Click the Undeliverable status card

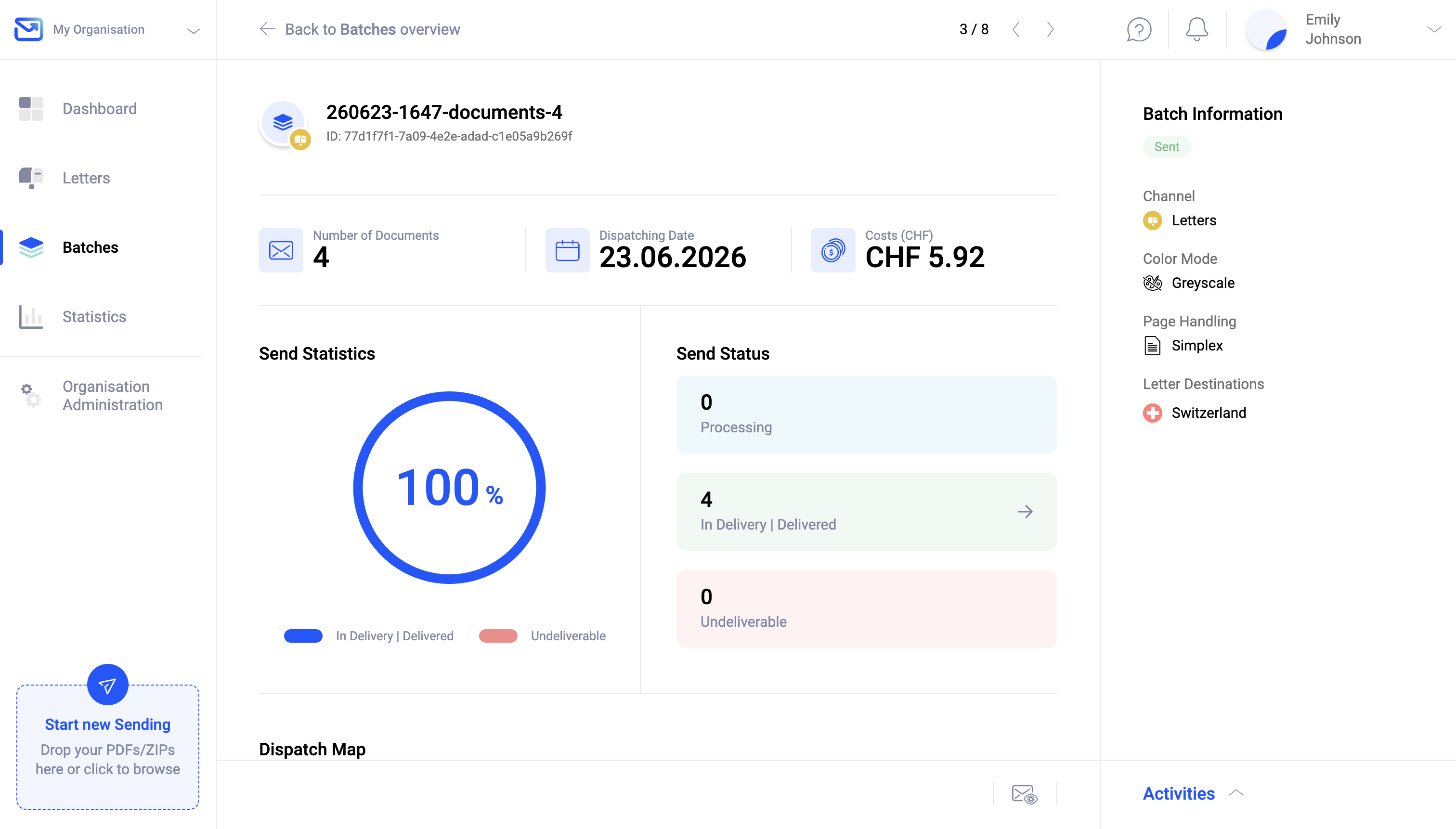866,609
